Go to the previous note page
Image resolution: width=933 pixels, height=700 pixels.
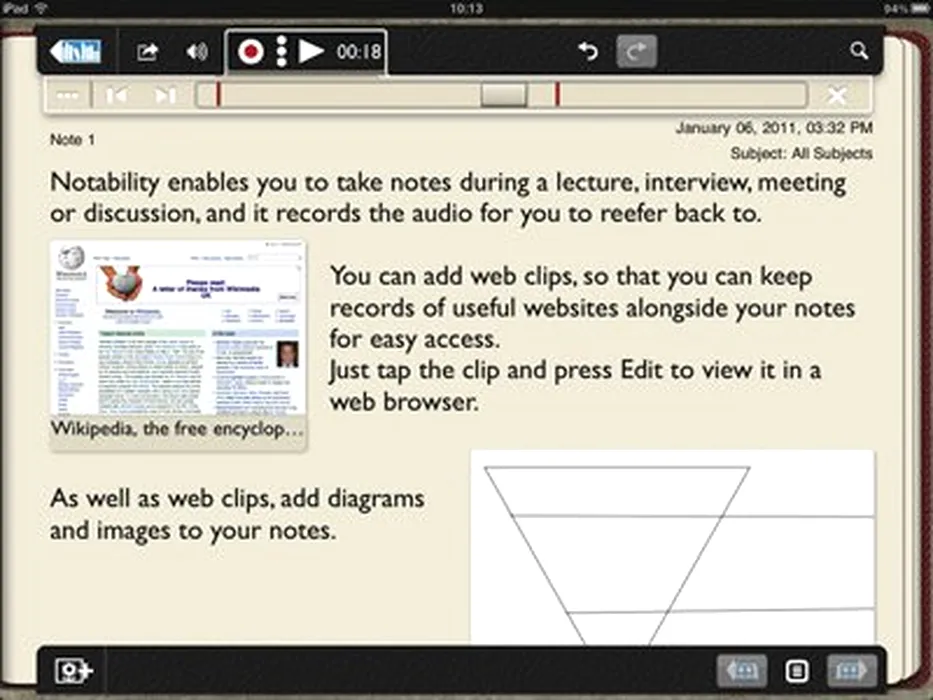coord(742,670)
